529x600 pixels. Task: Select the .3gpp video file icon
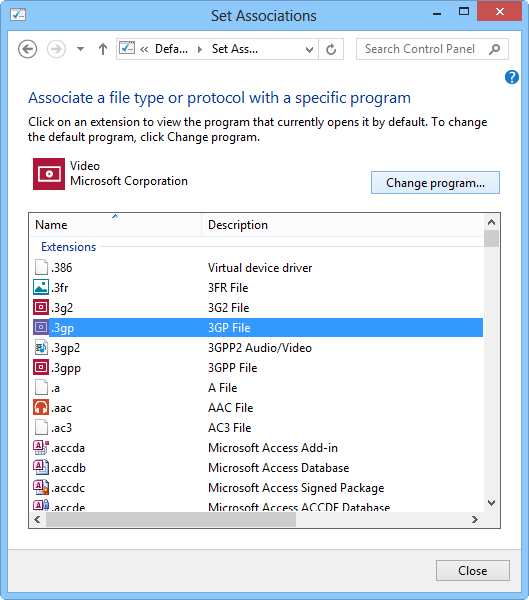(41, 367)
